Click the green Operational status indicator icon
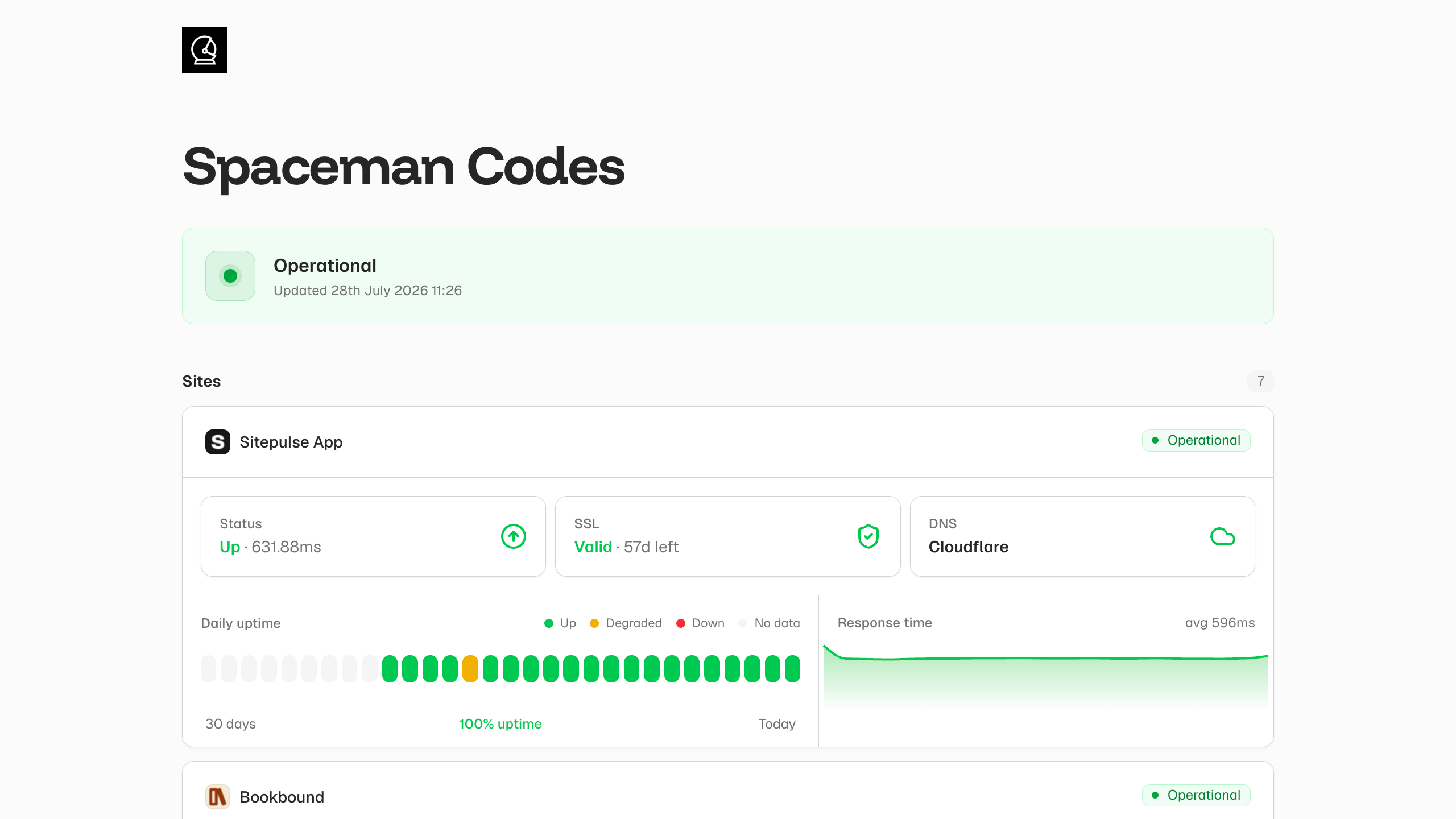 click(230, 276)
